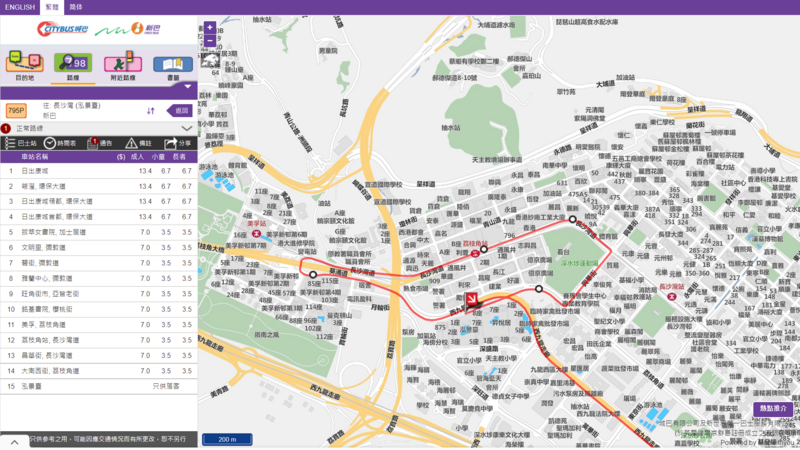Viewport: 800px width, 450px height.
Task: Click the satellite imagery layer thumbnail
Action: point(211,62)
